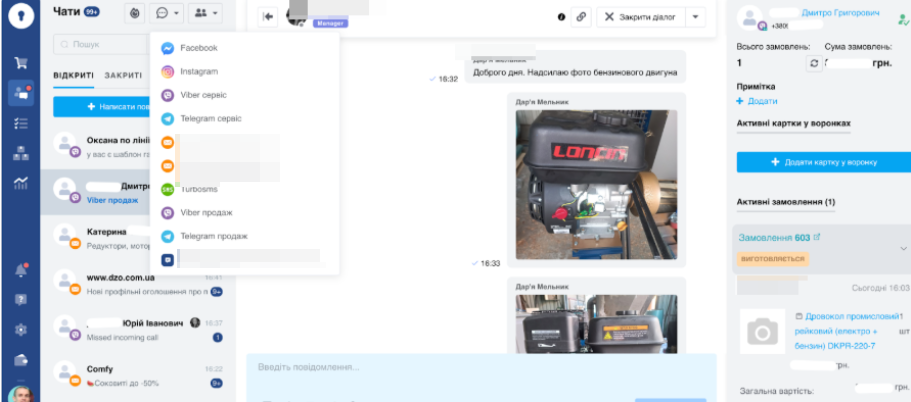Expand the users filter dropdown
The height and width of the screenshot is (402, 911).
[x=204, y=14]
